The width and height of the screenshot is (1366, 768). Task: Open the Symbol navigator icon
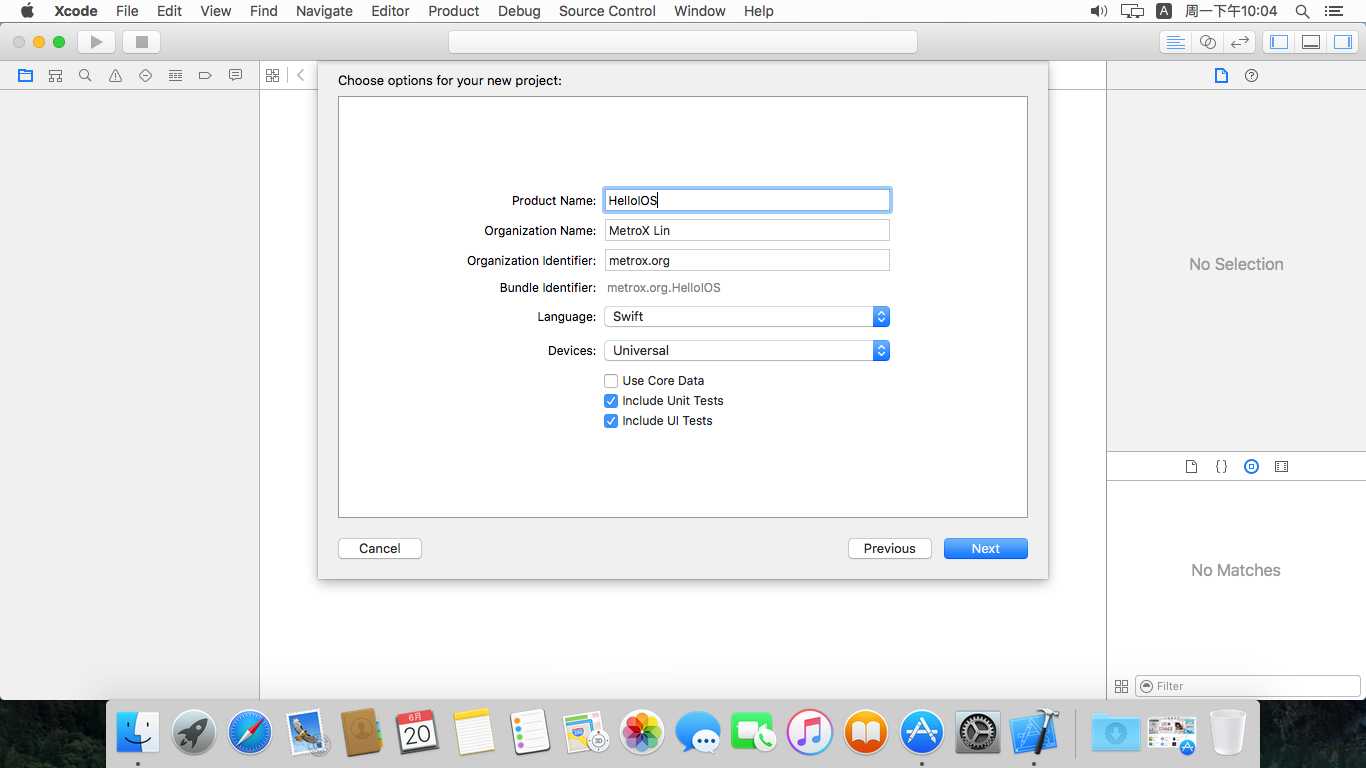pyautogui.click(x=55, y=75)
